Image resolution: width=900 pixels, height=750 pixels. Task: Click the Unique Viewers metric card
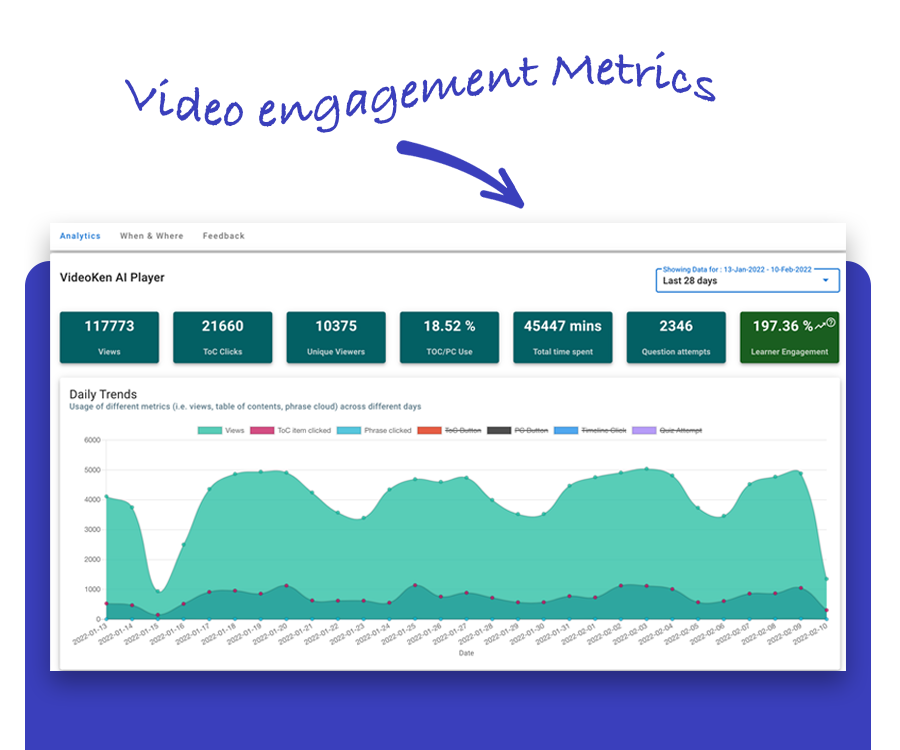tap(336, 337)
